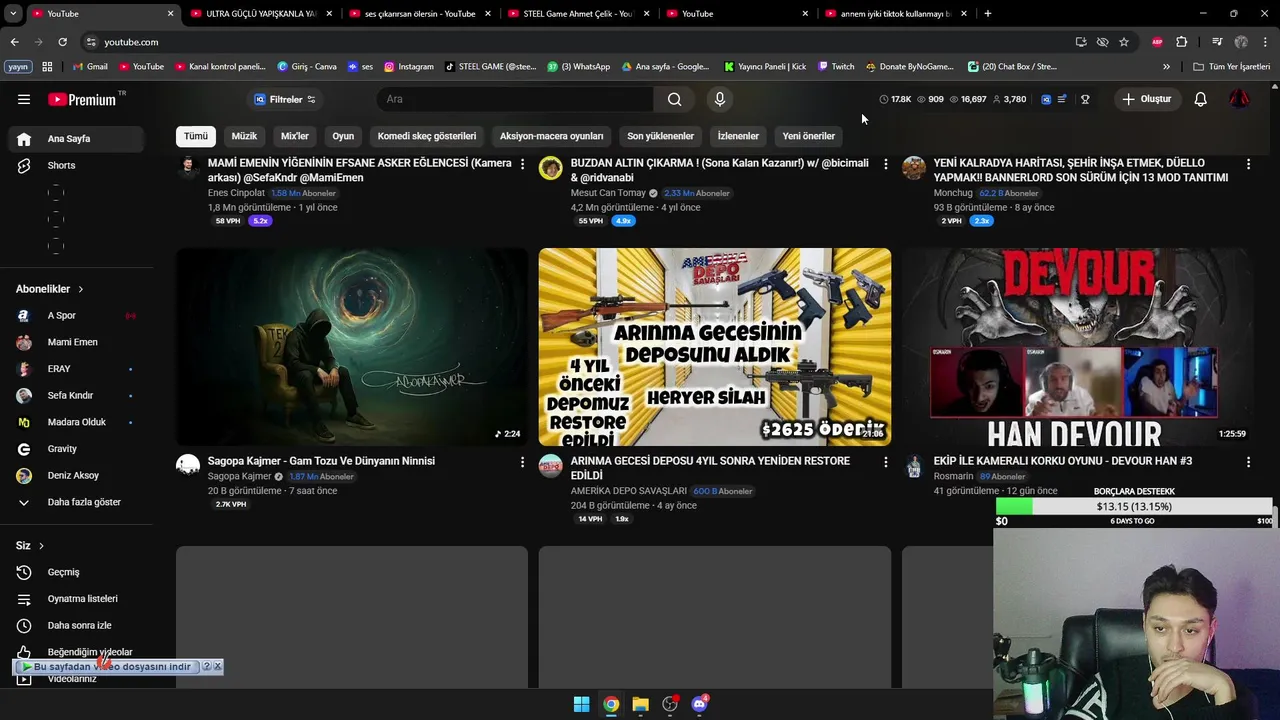Viewport: 1280px width, 720px height.
Task: Open the Chrome icon on the taskbar
Action: pyautogui.click(x=611, y=704)
